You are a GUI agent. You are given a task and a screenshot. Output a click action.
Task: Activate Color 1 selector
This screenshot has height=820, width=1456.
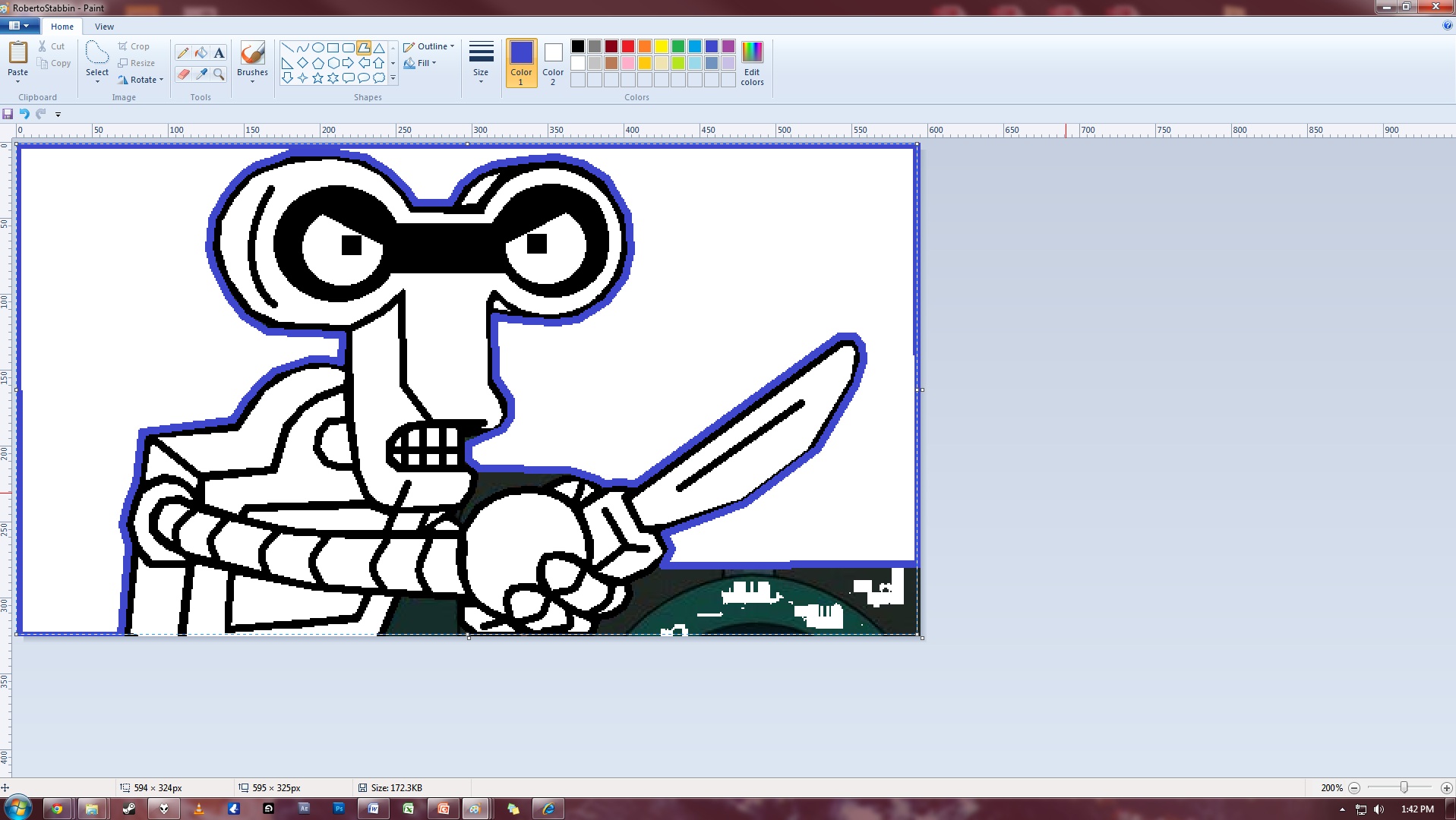coord(521,63)
